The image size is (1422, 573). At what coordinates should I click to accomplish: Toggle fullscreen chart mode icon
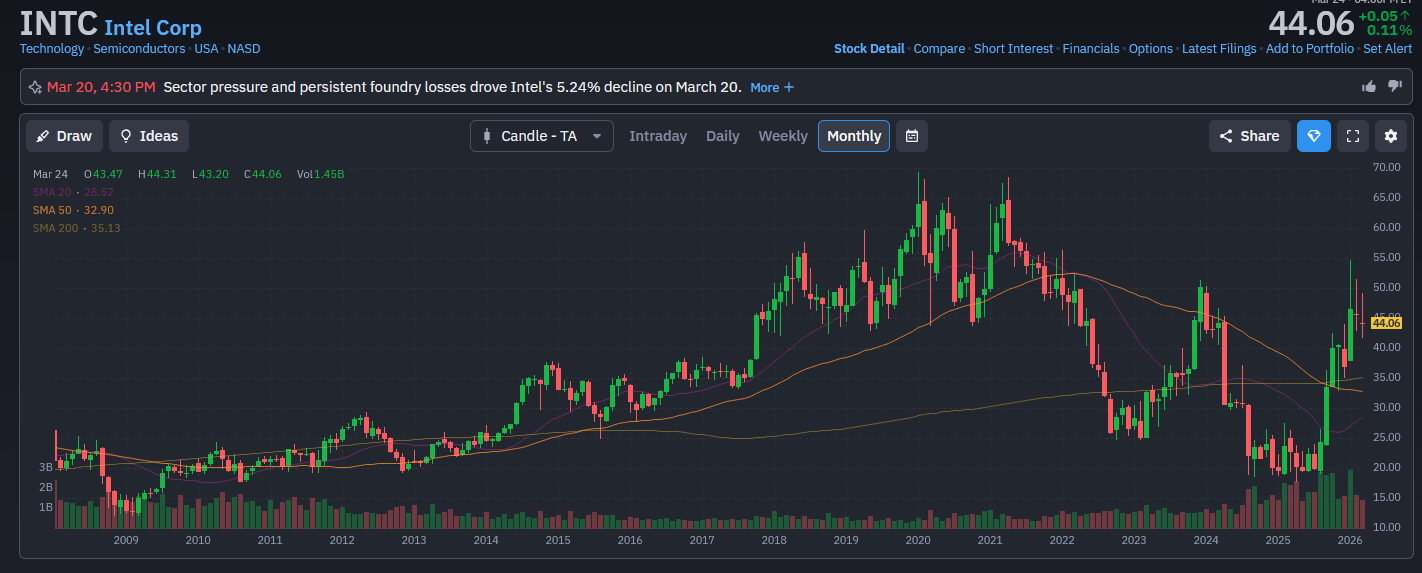(x=1352, y=136)
